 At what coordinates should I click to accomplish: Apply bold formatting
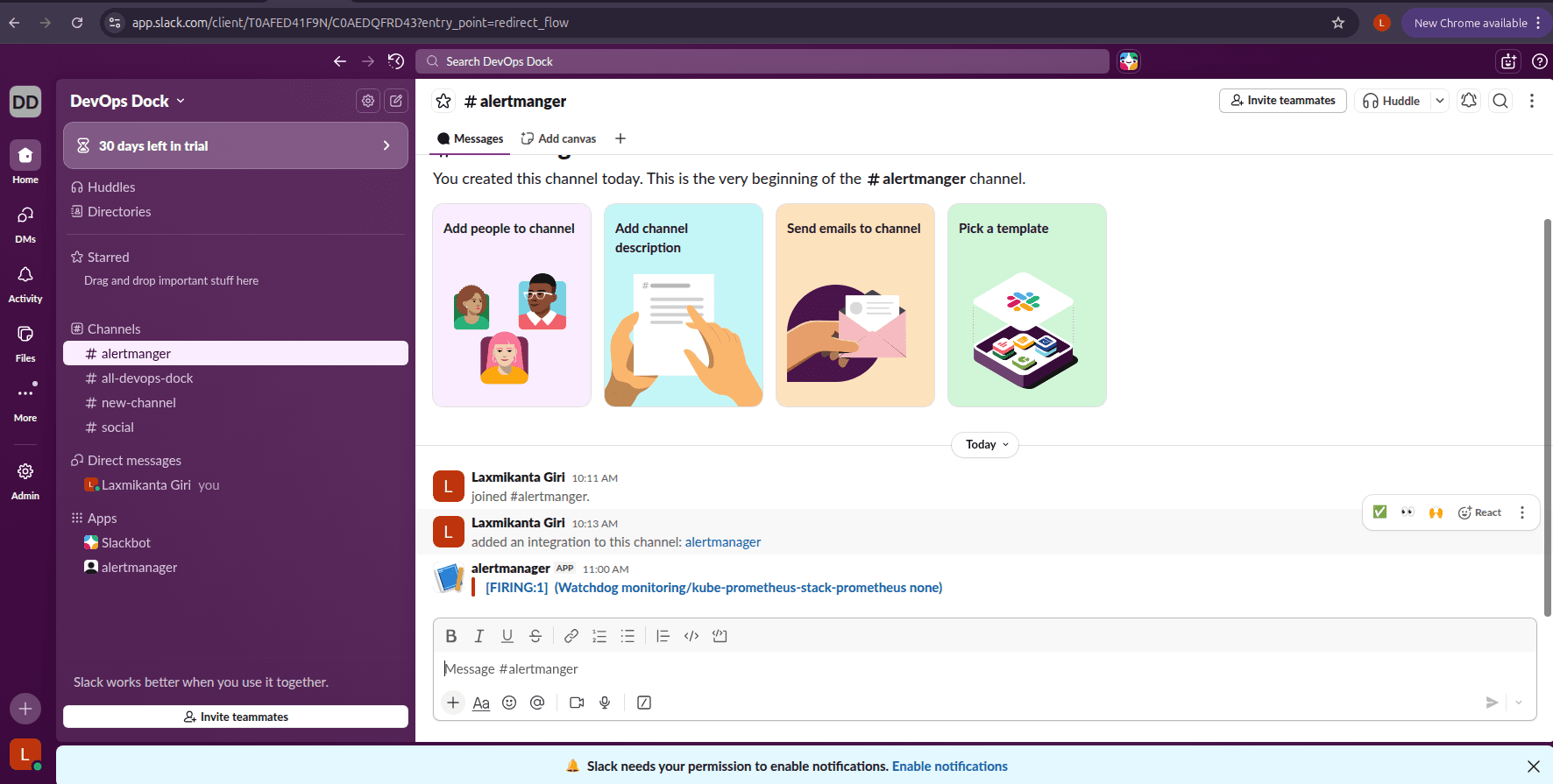451,636
